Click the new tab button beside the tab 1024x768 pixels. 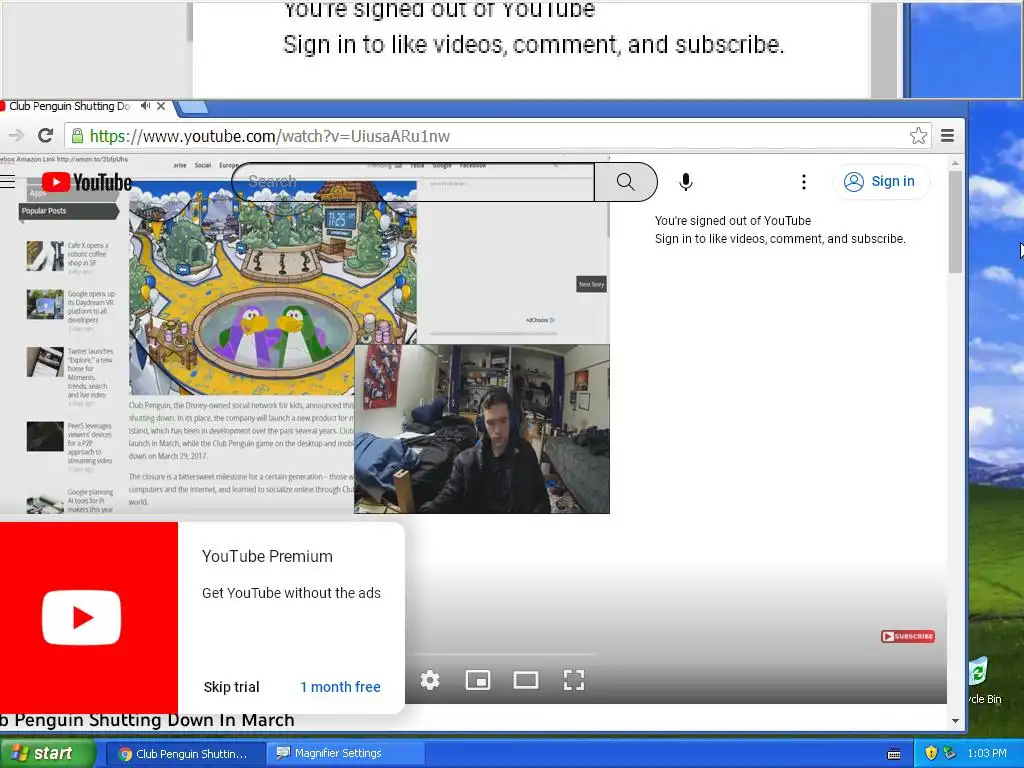pos(193,106)
